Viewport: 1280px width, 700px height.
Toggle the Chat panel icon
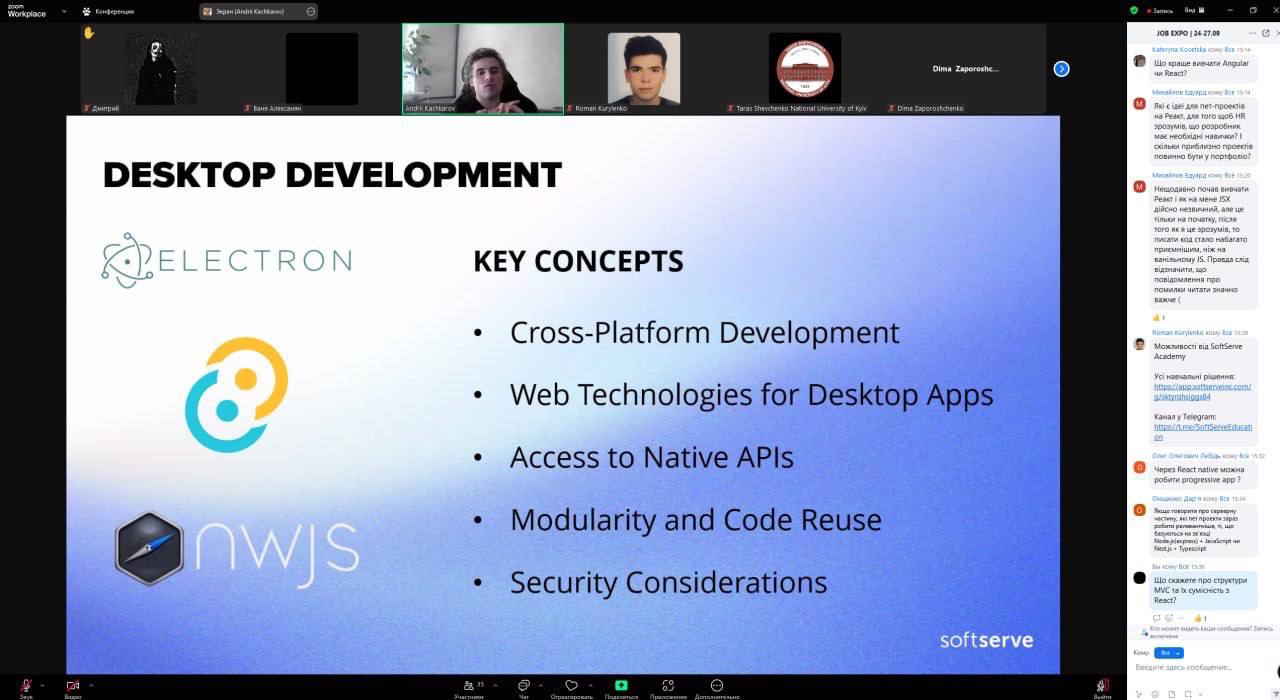point(523,688)
